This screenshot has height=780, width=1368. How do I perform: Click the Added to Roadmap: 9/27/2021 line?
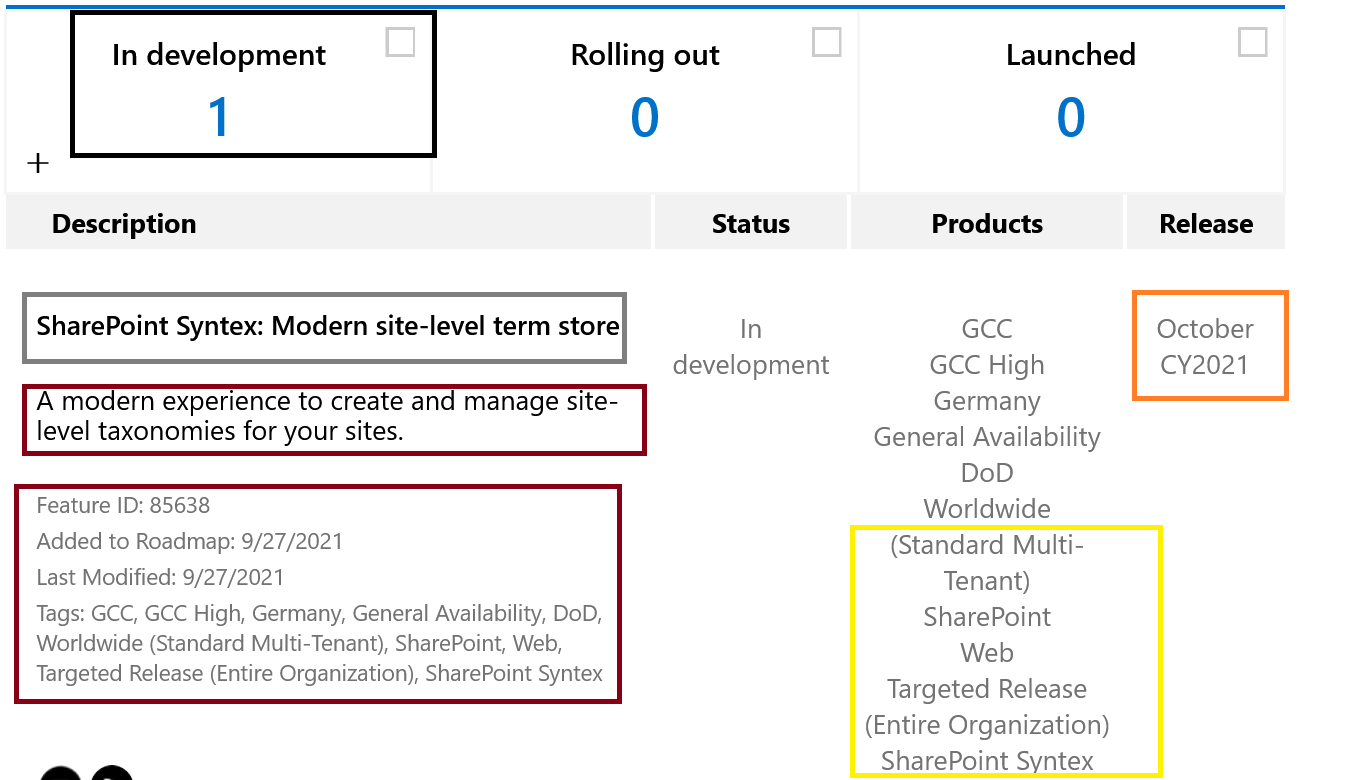[190, 542]
